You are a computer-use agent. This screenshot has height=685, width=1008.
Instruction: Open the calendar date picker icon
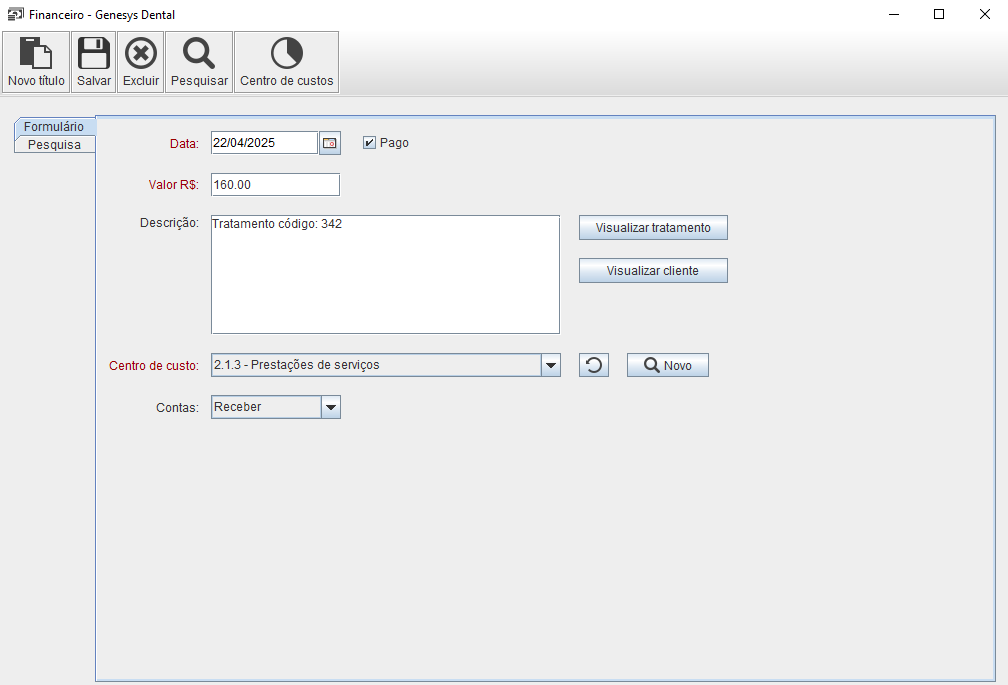[x=330, y=143]
